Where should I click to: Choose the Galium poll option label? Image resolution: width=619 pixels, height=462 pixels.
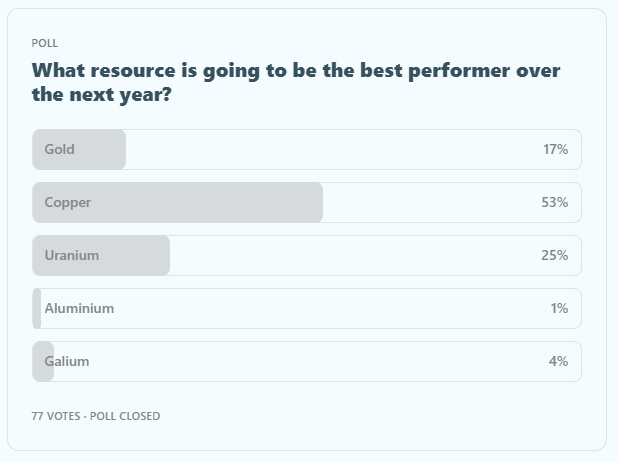67,362
